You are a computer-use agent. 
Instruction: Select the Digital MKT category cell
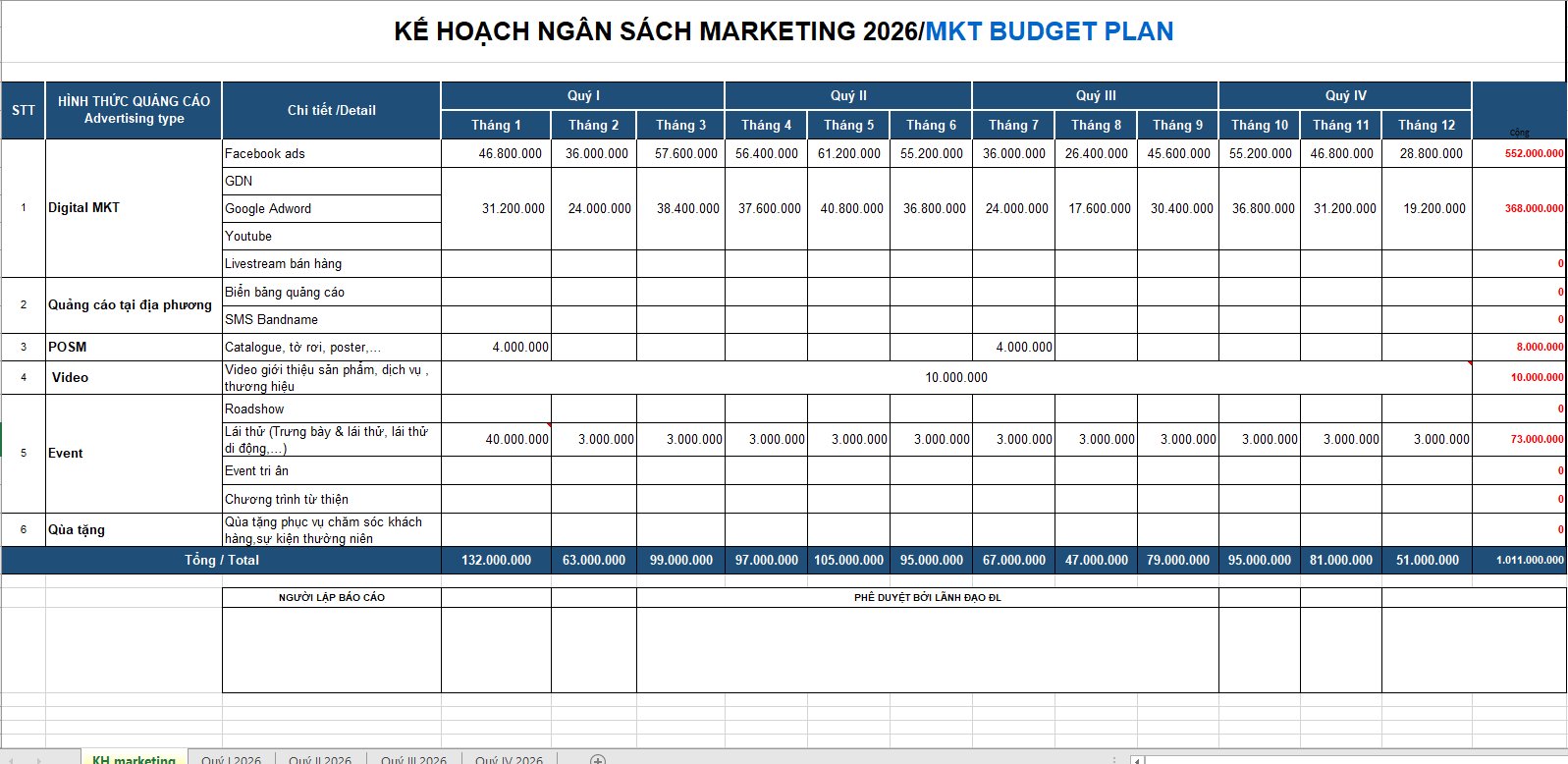point(134,208)
